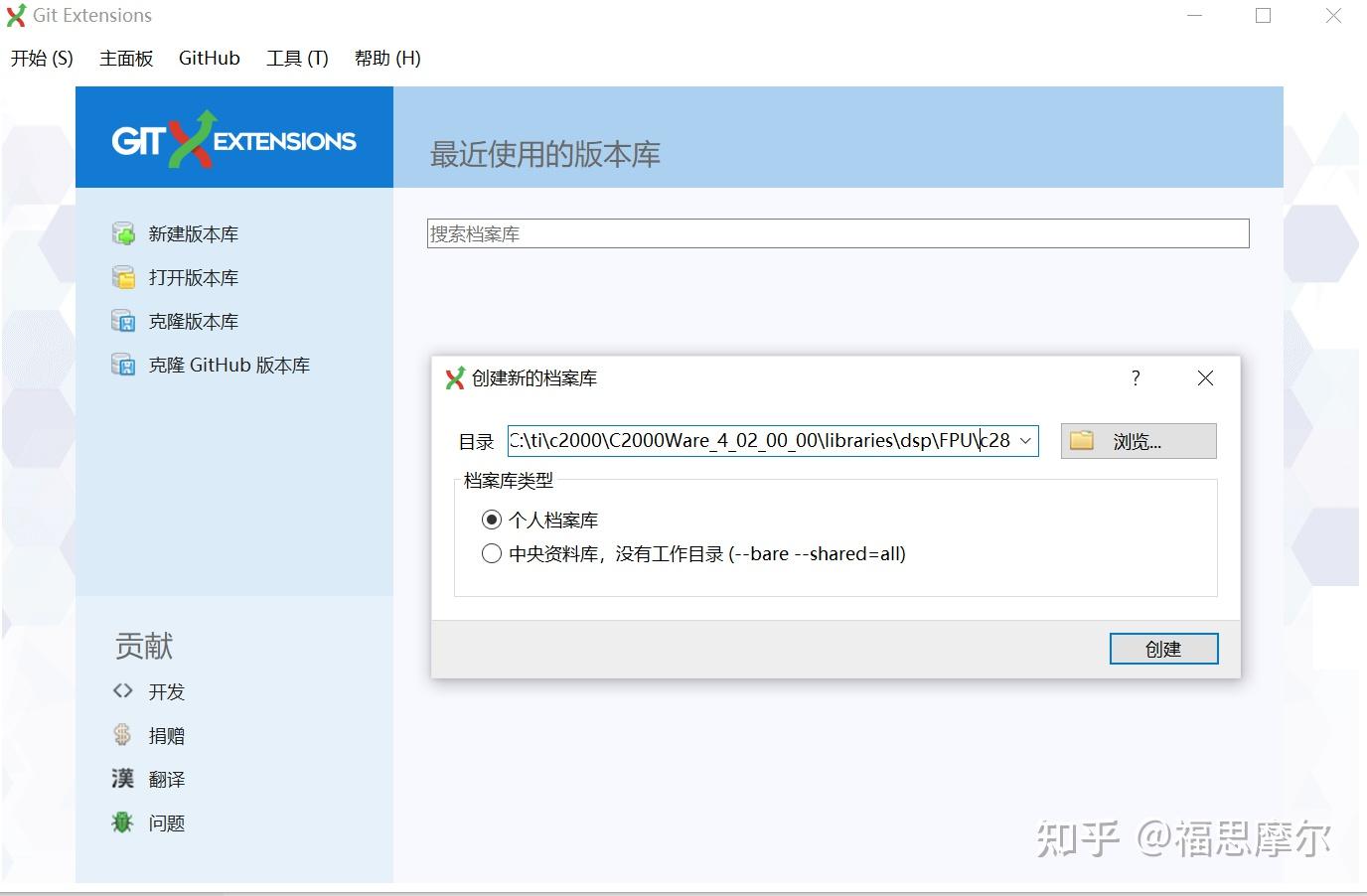Image resolution: width=1367 pixels, height=896 pixels.
Task: Click the Git Extensions logo banner
Action: click(x=233, y=137)
